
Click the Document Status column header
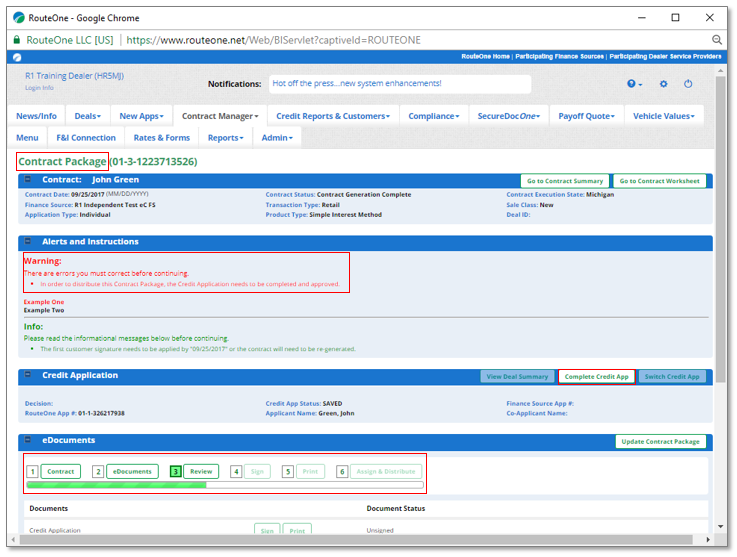(x=395, y=508)
